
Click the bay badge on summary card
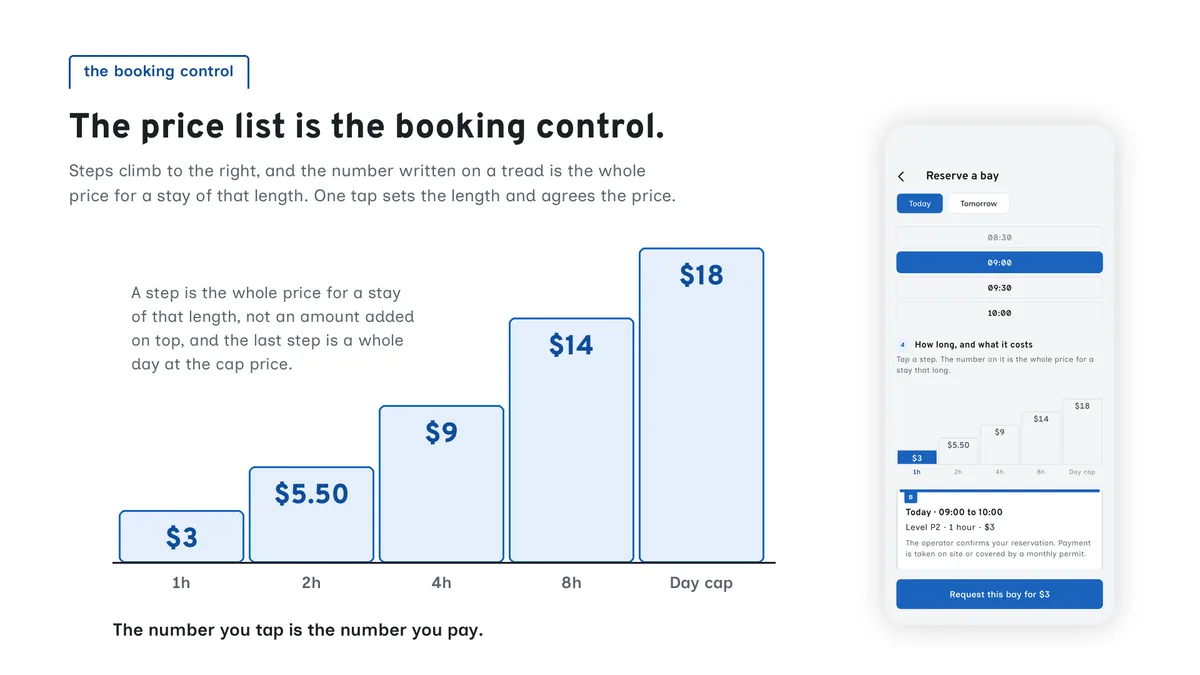[910, 497]
